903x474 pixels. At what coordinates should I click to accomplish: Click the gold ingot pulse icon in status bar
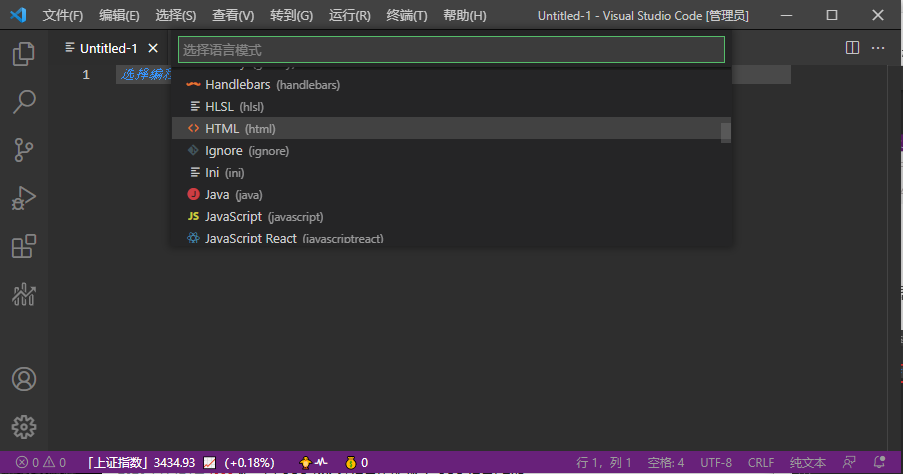point(313,462)
